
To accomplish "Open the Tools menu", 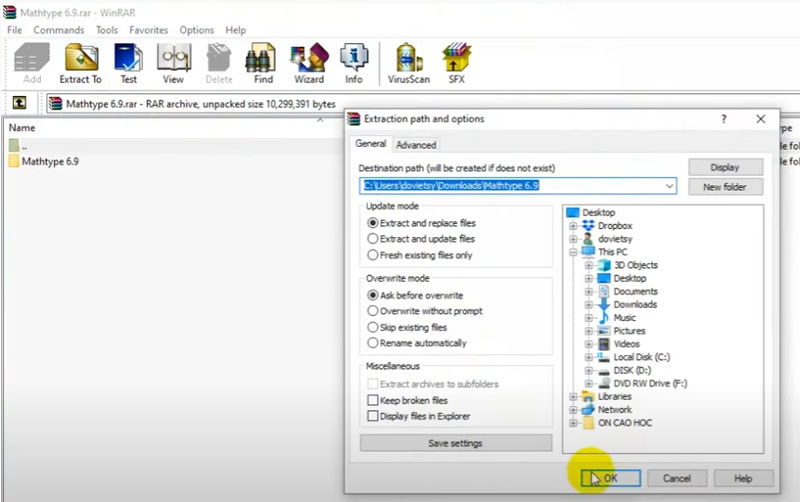I will coord(107,30).
